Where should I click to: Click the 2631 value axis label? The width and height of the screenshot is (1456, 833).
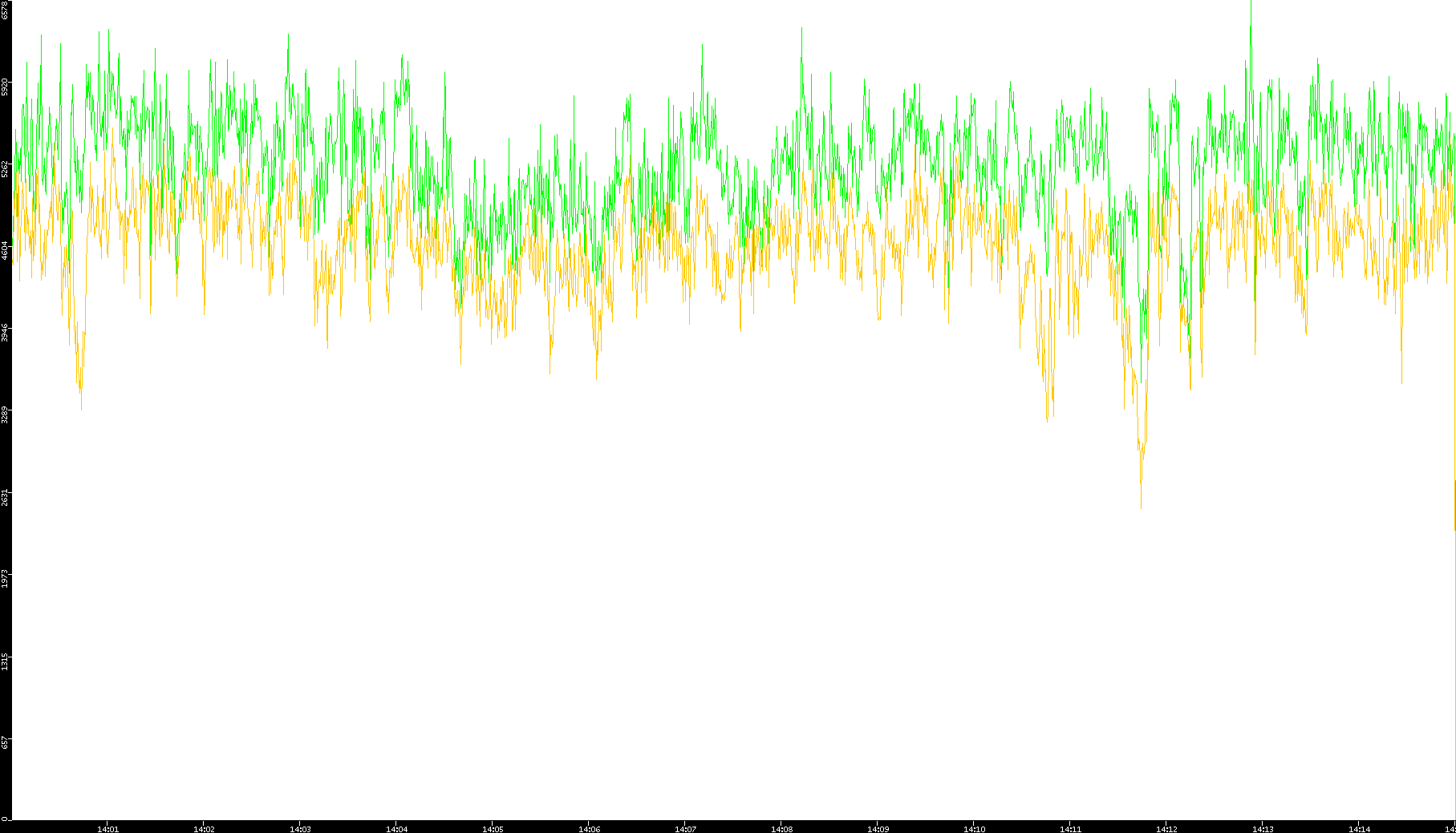(x=5, y=497)
